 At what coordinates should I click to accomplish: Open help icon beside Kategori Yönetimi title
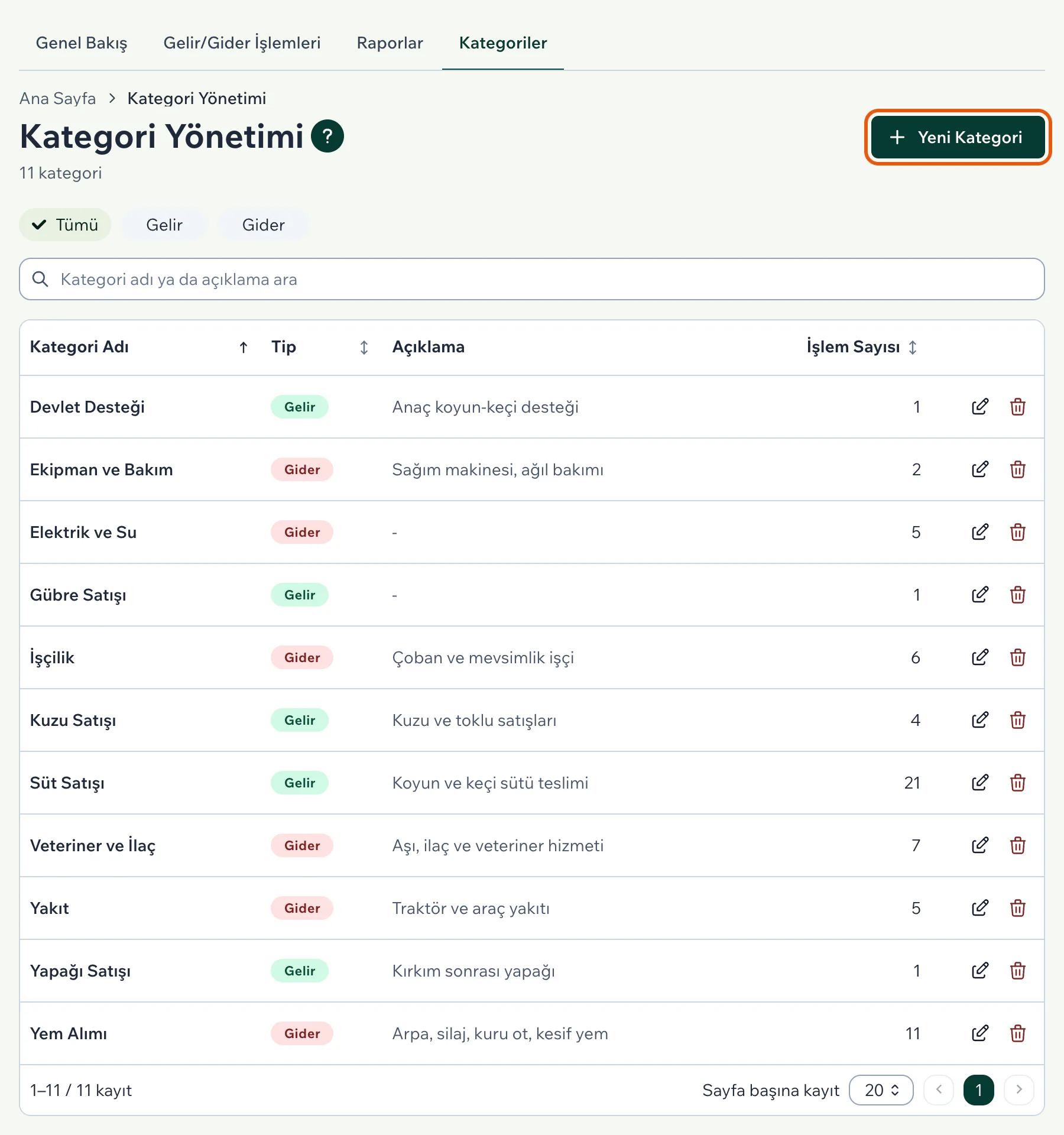click(x=327, y=137)
